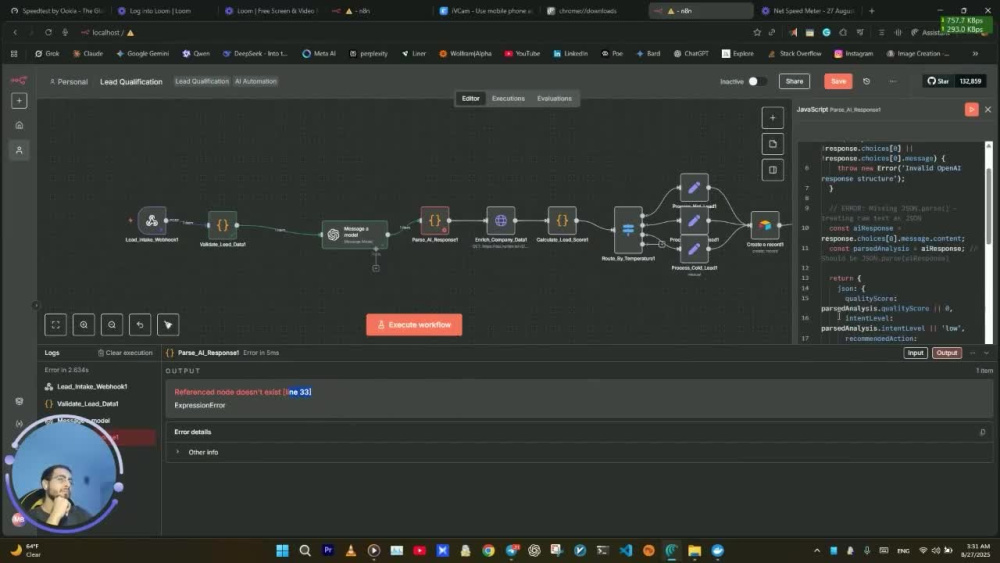
Task: Copy the error details
Action: point(982,432)
